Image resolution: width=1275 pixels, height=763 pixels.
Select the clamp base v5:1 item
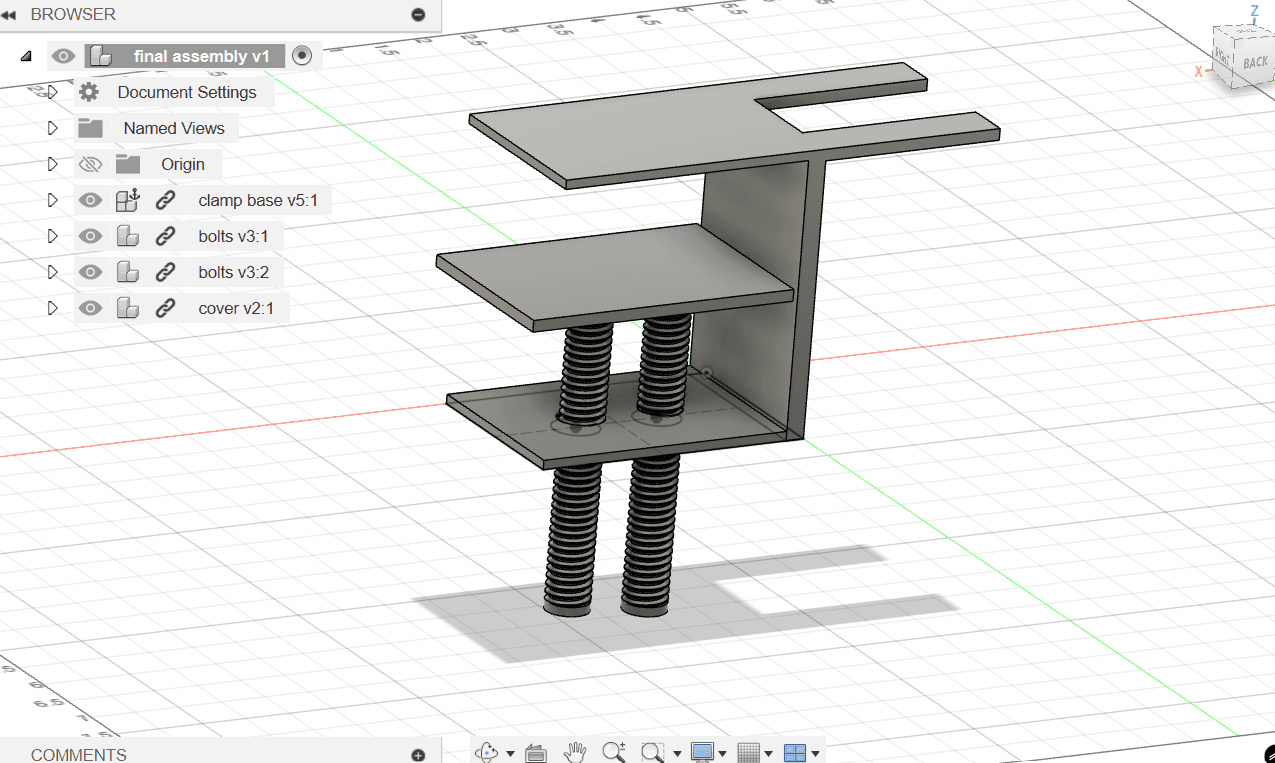pos(258,200)
